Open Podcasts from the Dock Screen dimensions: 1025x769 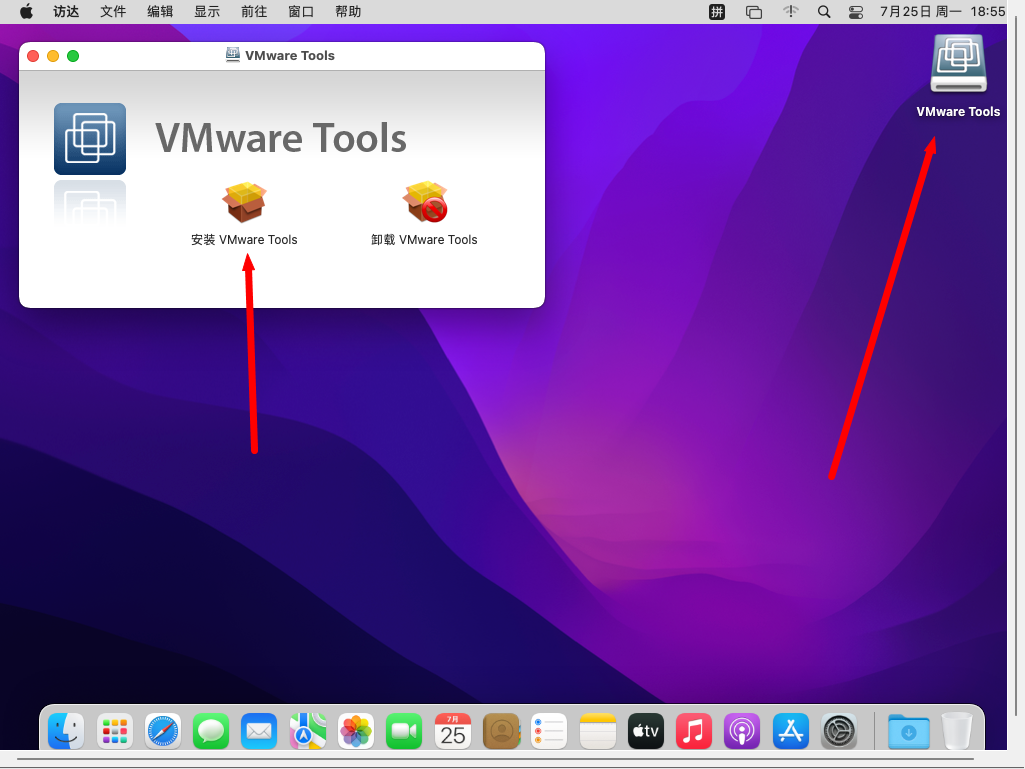[x=742, y=731]
